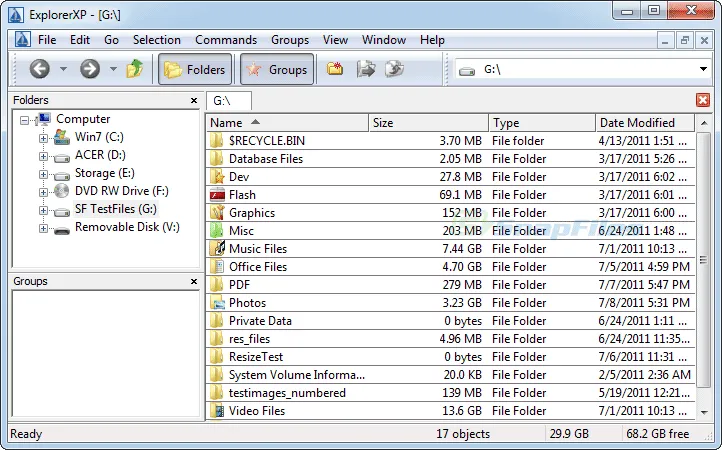Viewport: 722px width, 450px height.
Task: Toggle the Folders pane button
Action: coord(195,70)
